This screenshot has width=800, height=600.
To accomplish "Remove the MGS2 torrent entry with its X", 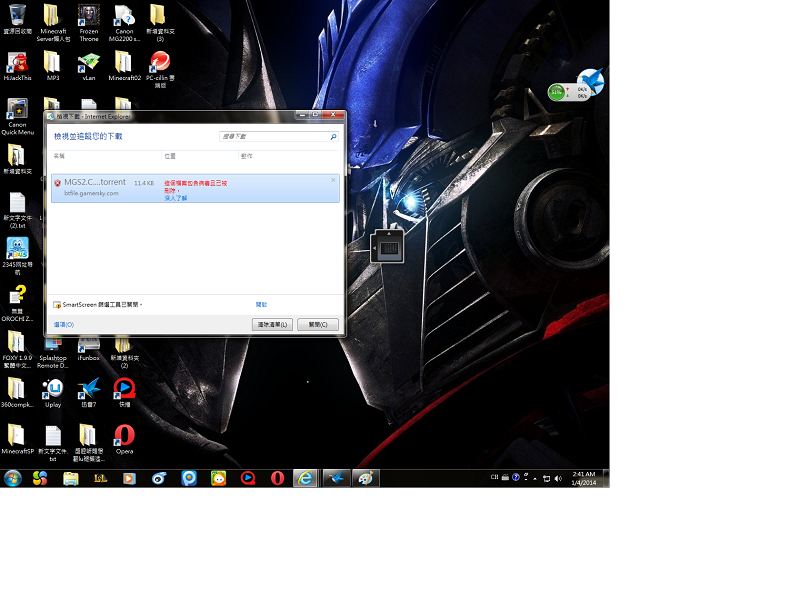I will pos(333,180).
